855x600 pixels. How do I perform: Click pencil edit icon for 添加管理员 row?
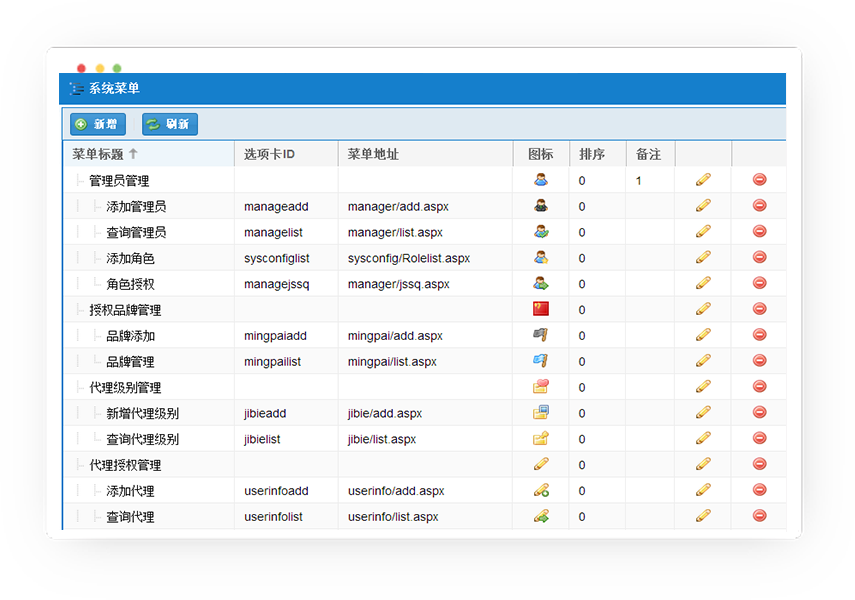pos(703,206)
